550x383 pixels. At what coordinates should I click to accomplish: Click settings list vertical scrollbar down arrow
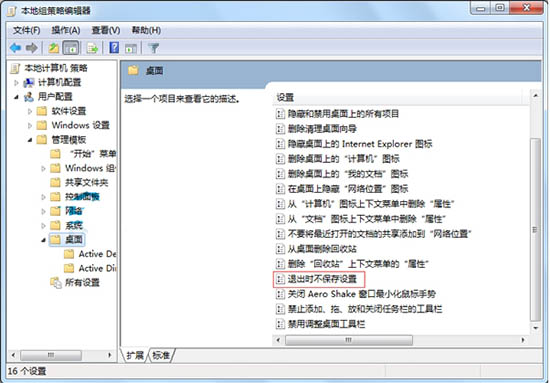535,328
